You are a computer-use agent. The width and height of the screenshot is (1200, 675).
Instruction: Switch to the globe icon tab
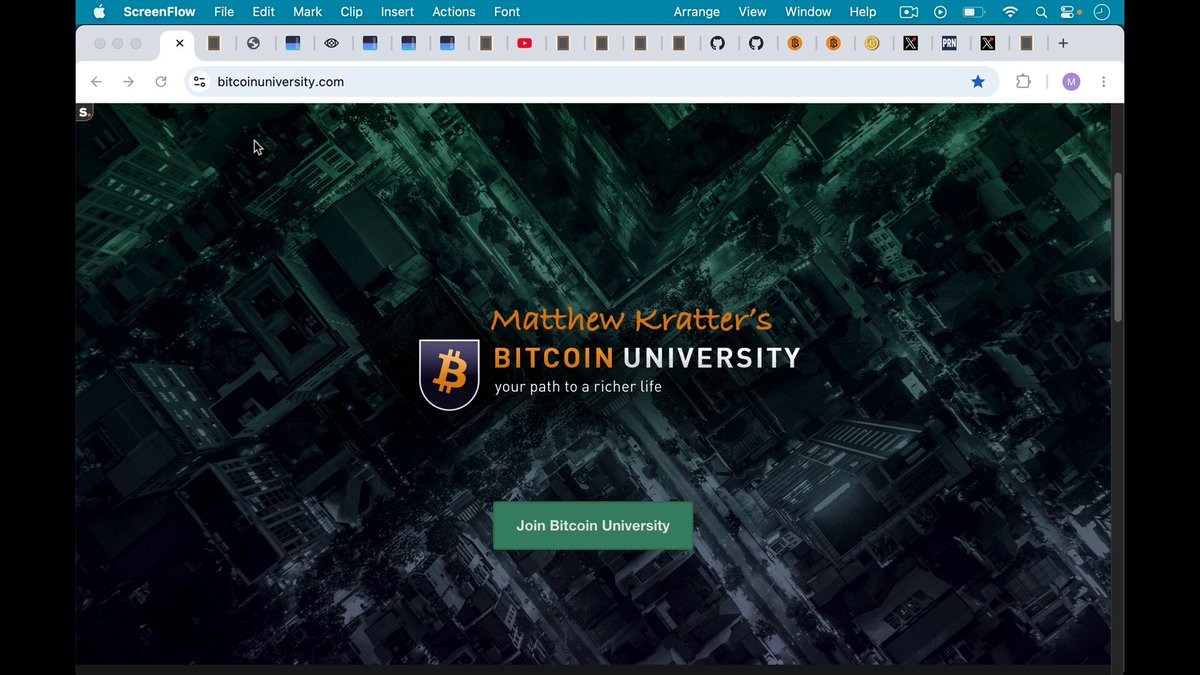(253, 43)
